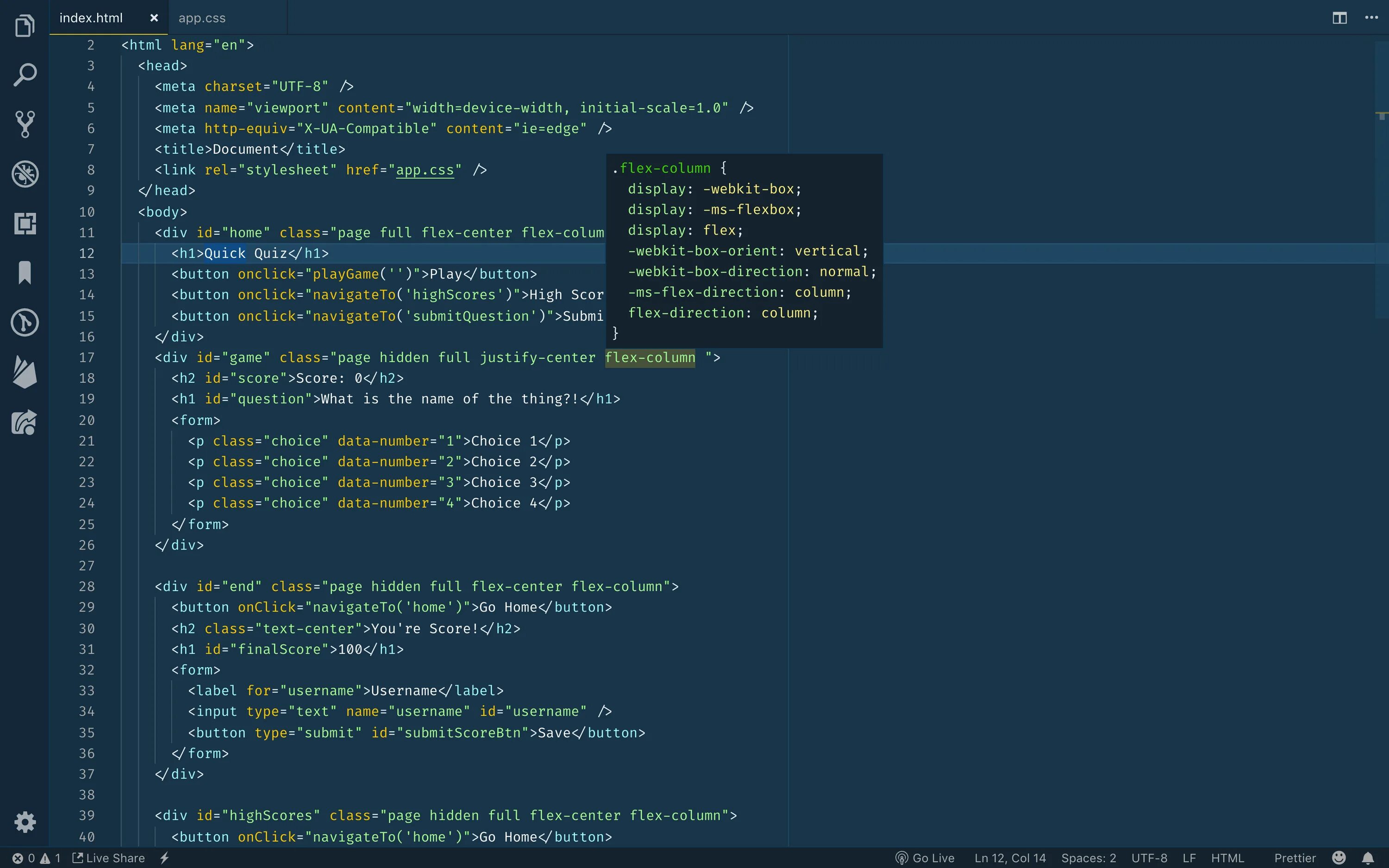This screenshot has height=868, width=1389.
Task: Switch to the app.css tab
Action: [202, 18]
